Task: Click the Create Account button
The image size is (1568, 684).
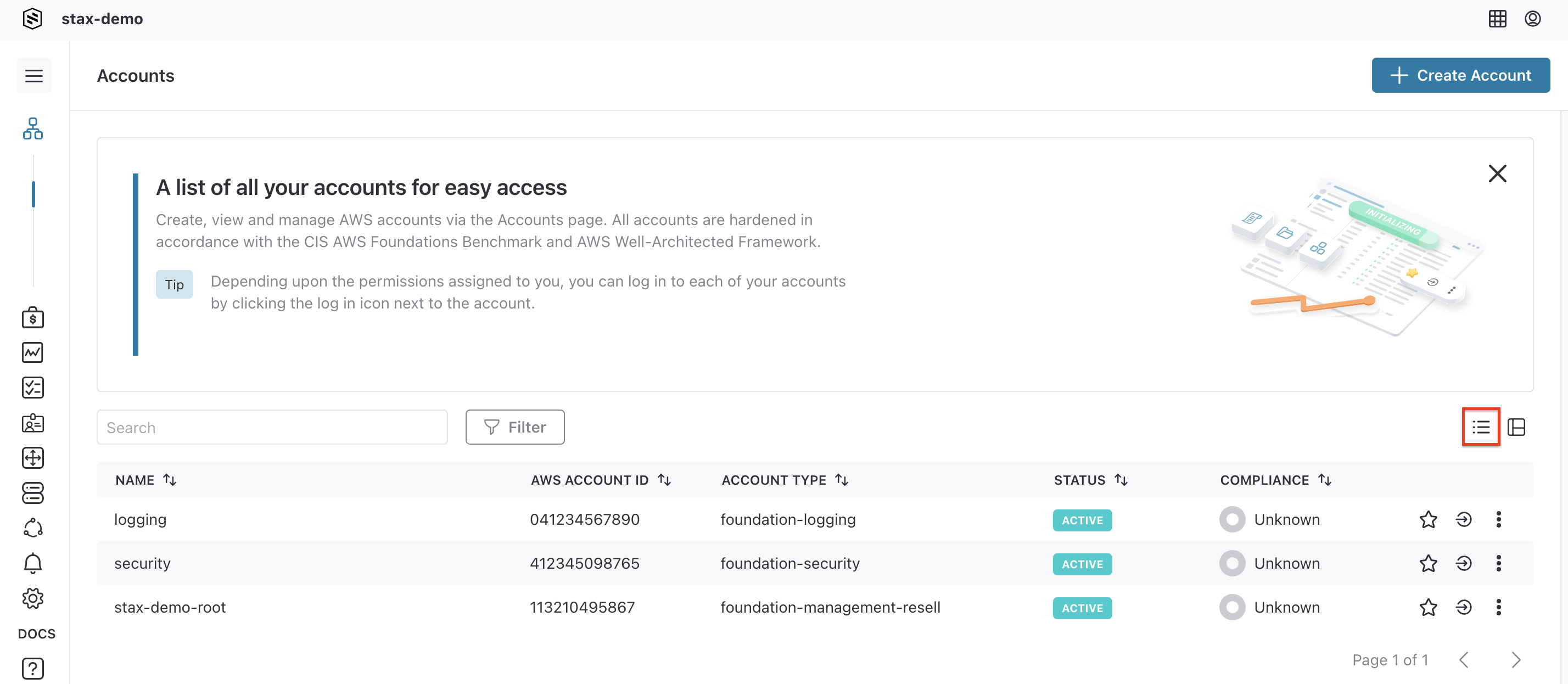Action: click(x=1462, y=75)
